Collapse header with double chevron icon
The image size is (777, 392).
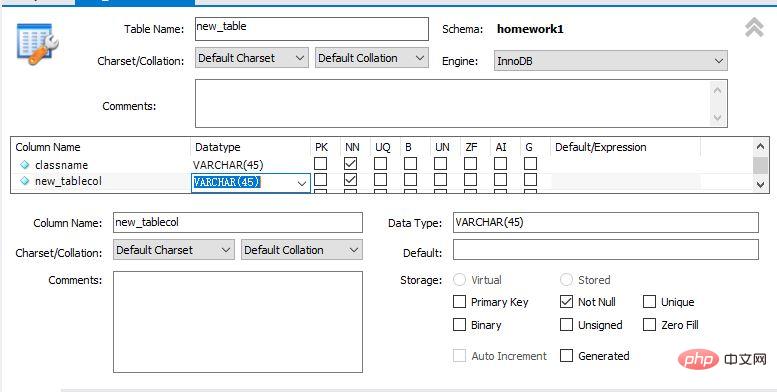(x=754, y=27)
